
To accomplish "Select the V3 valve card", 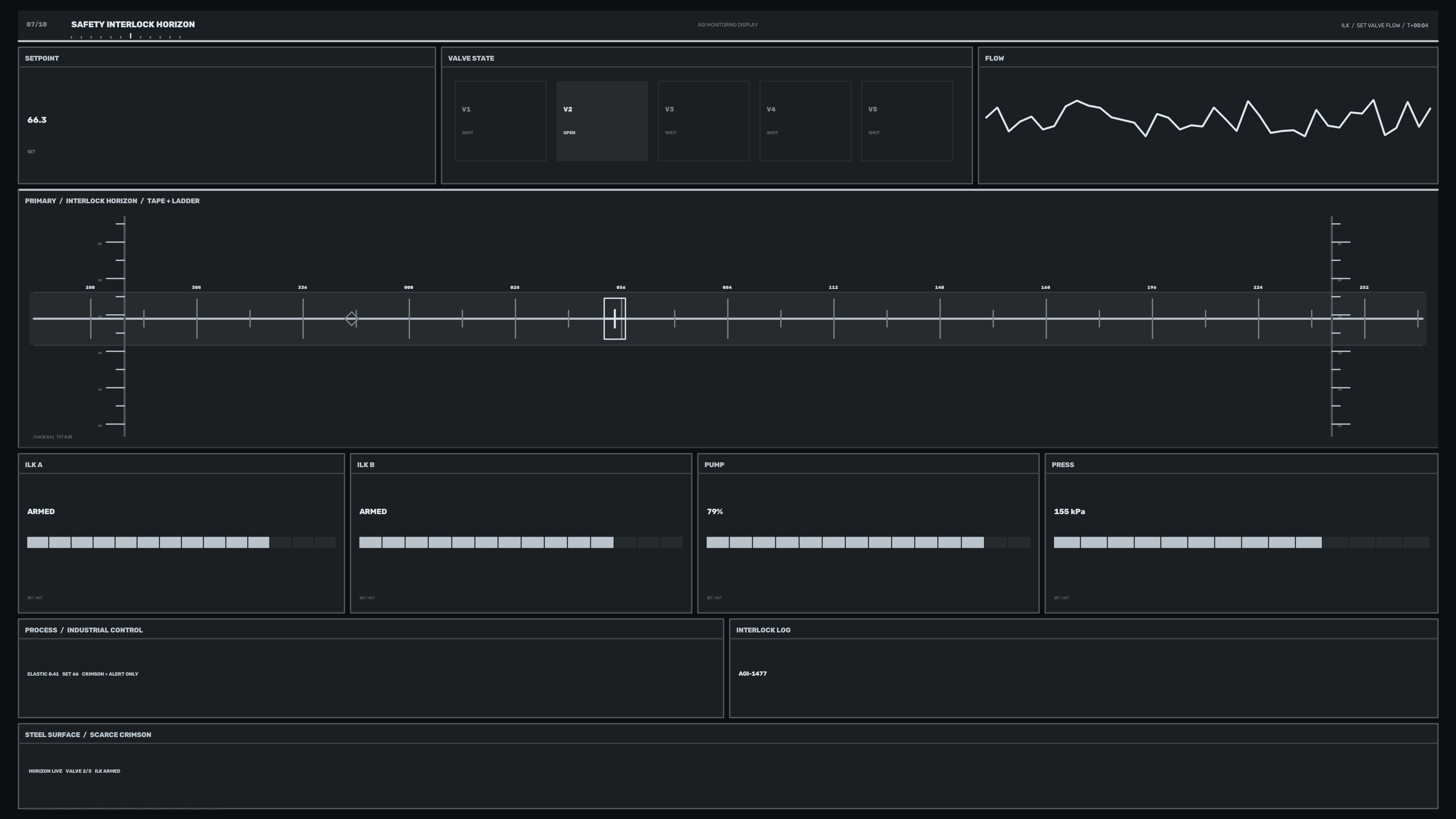I will point(704,121).
